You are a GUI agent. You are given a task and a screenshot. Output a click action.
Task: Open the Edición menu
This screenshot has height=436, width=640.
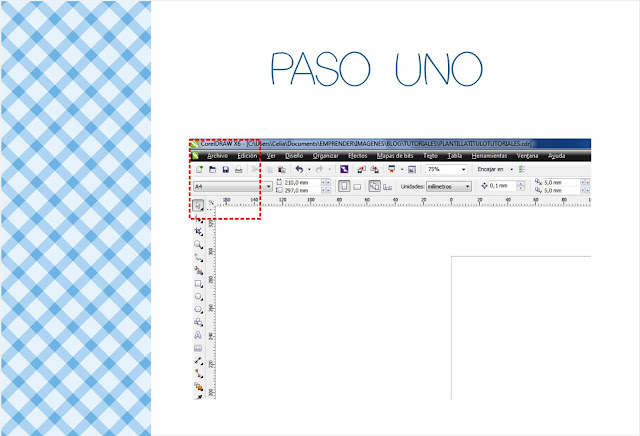pyautogui.click(x=247, y=156)
